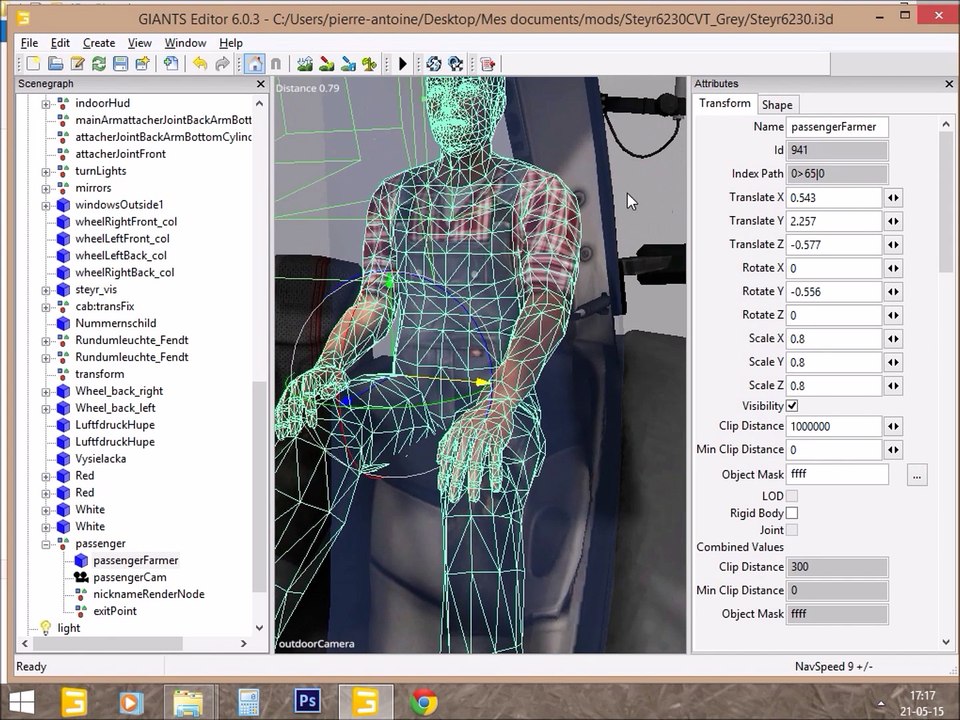Open the Create menu

(98, 43)
